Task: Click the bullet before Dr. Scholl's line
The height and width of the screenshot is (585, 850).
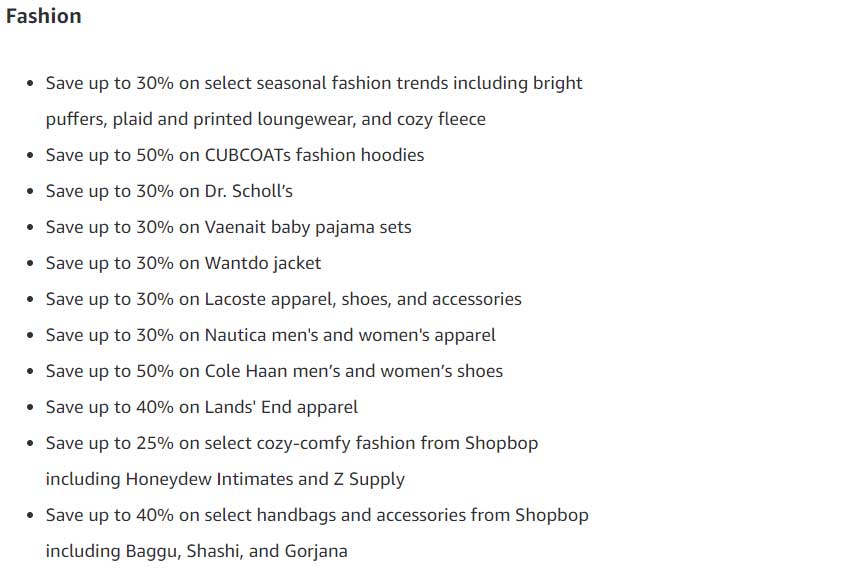Action: 30,191
